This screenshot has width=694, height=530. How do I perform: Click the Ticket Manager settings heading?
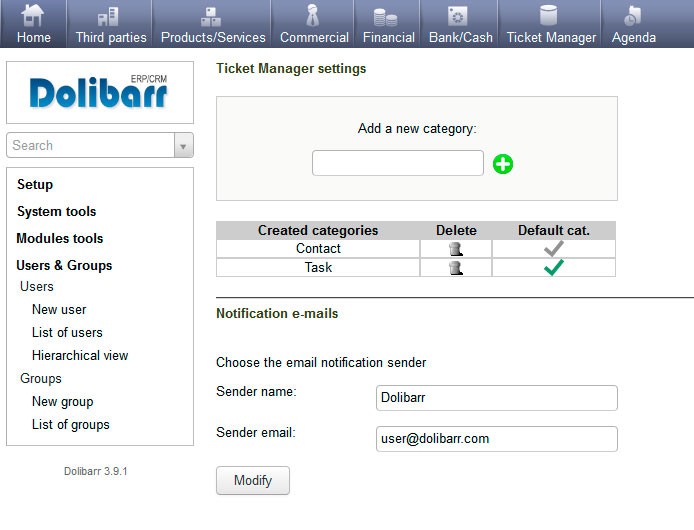click(x=291, y=69)
